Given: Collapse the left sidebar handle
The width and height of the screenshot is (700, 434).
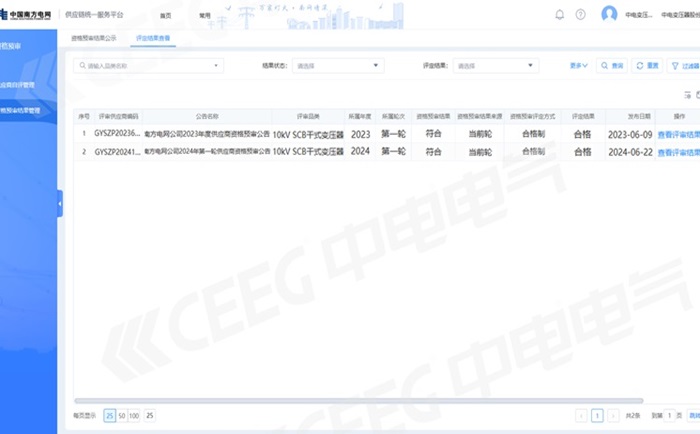Looking at the screenshot, I should 59,203.
